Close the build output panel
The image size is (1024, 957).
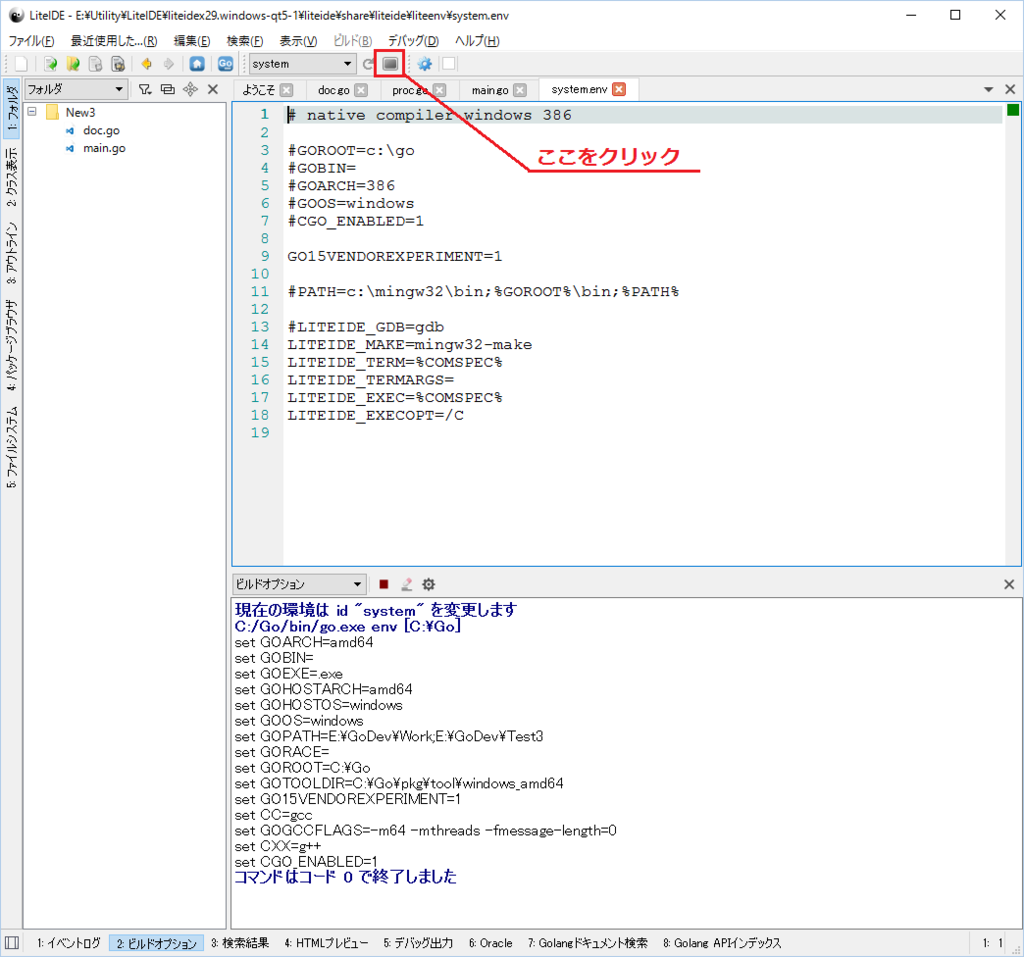(1009, 584)
